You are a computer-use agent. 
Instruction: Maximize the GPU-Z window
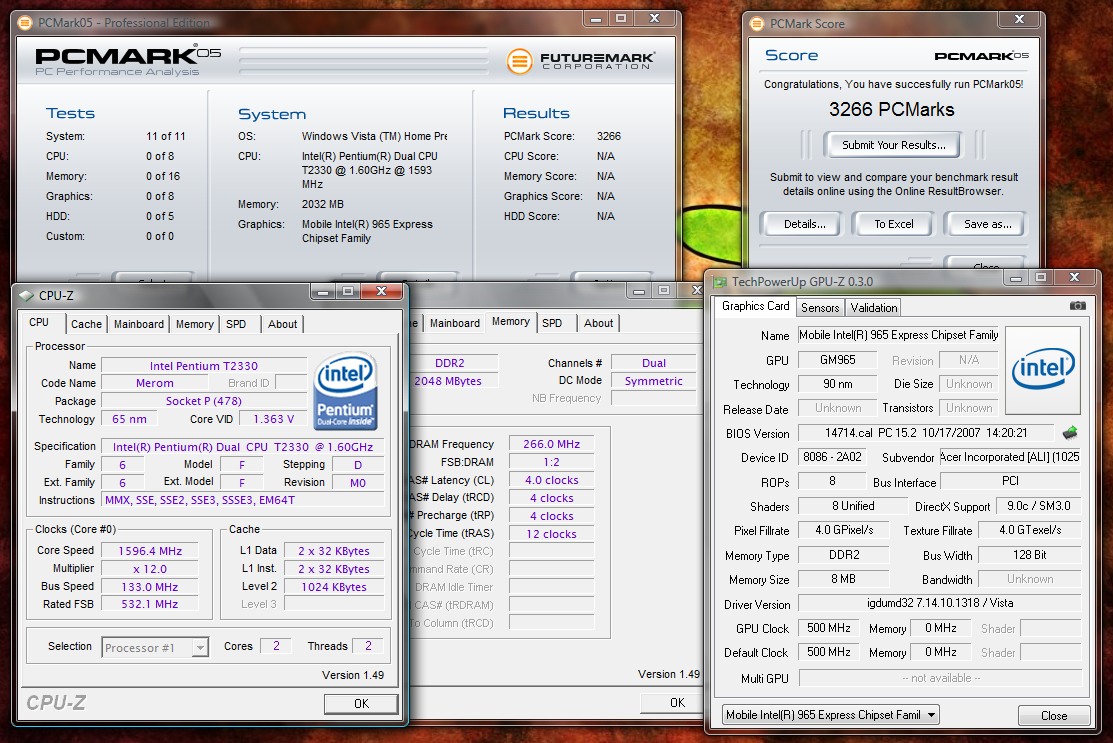pyautogui.click(x=1041, y=278)
